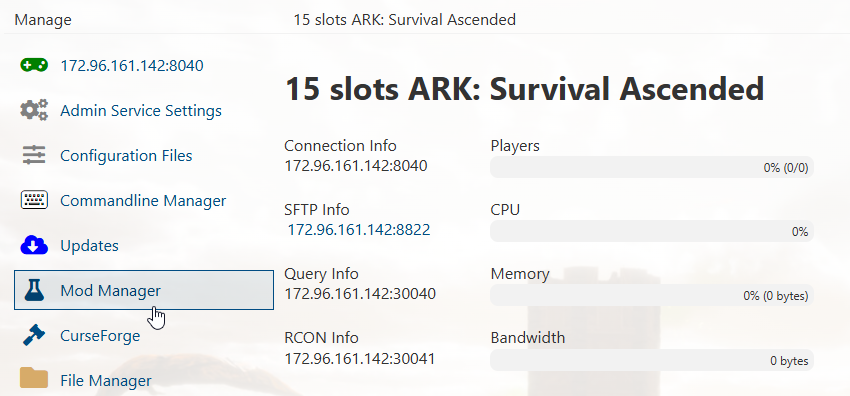850x396 pixels.
Task: Click the sliders icon for Configuration Files
Action: click(x=34, y=155)
